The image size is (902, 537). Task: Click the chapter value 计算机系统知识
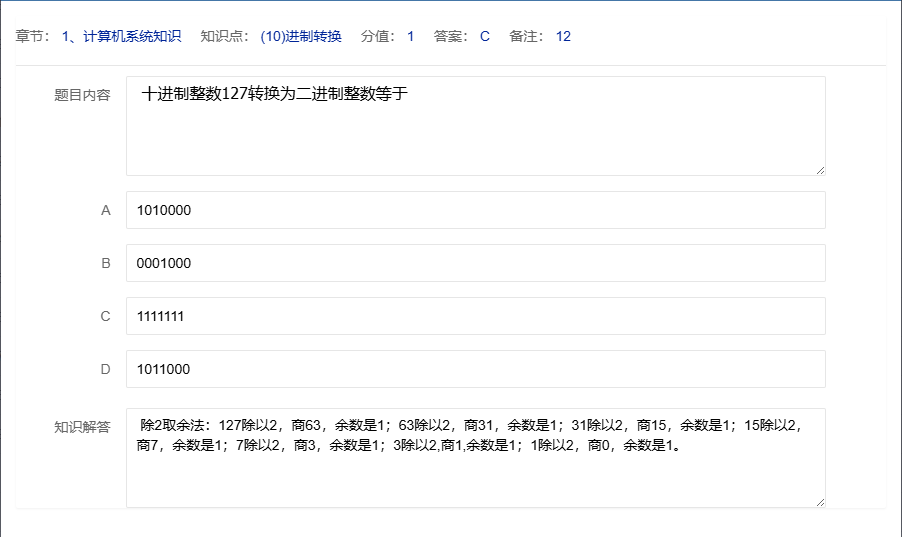tap(121, 37)
